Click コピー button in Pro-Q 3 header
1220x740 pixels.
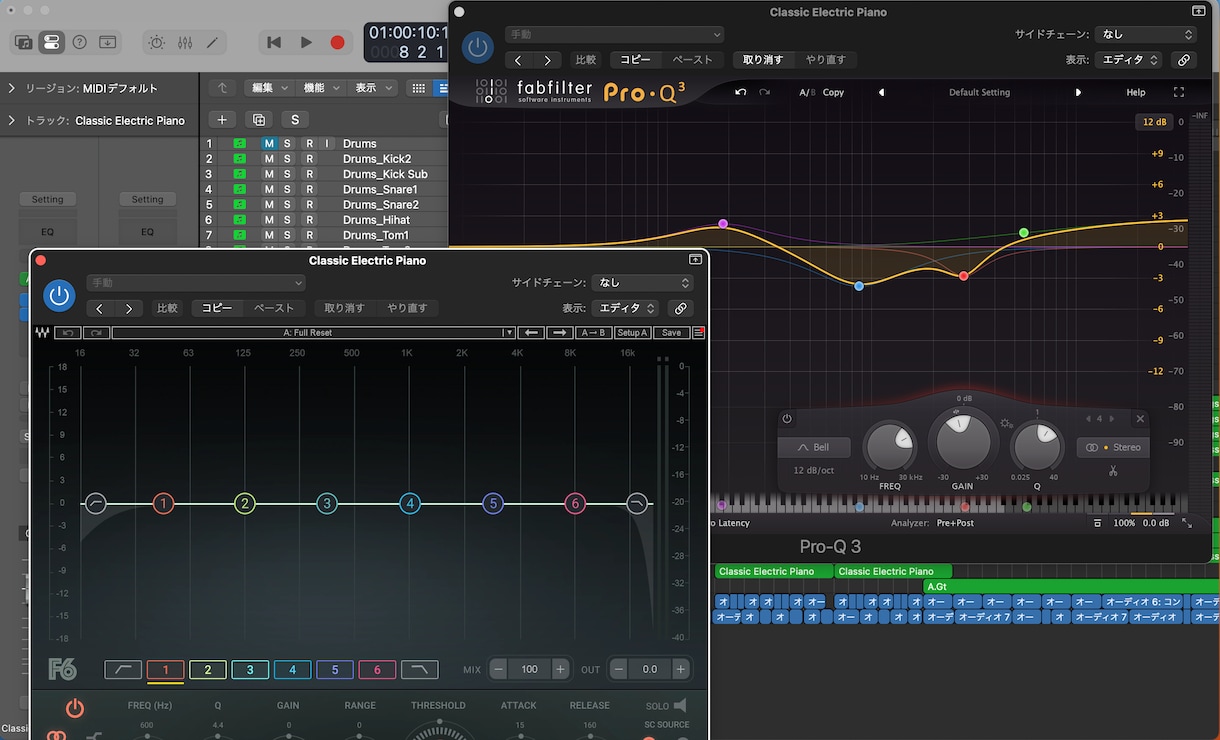(x=636, y=60)
